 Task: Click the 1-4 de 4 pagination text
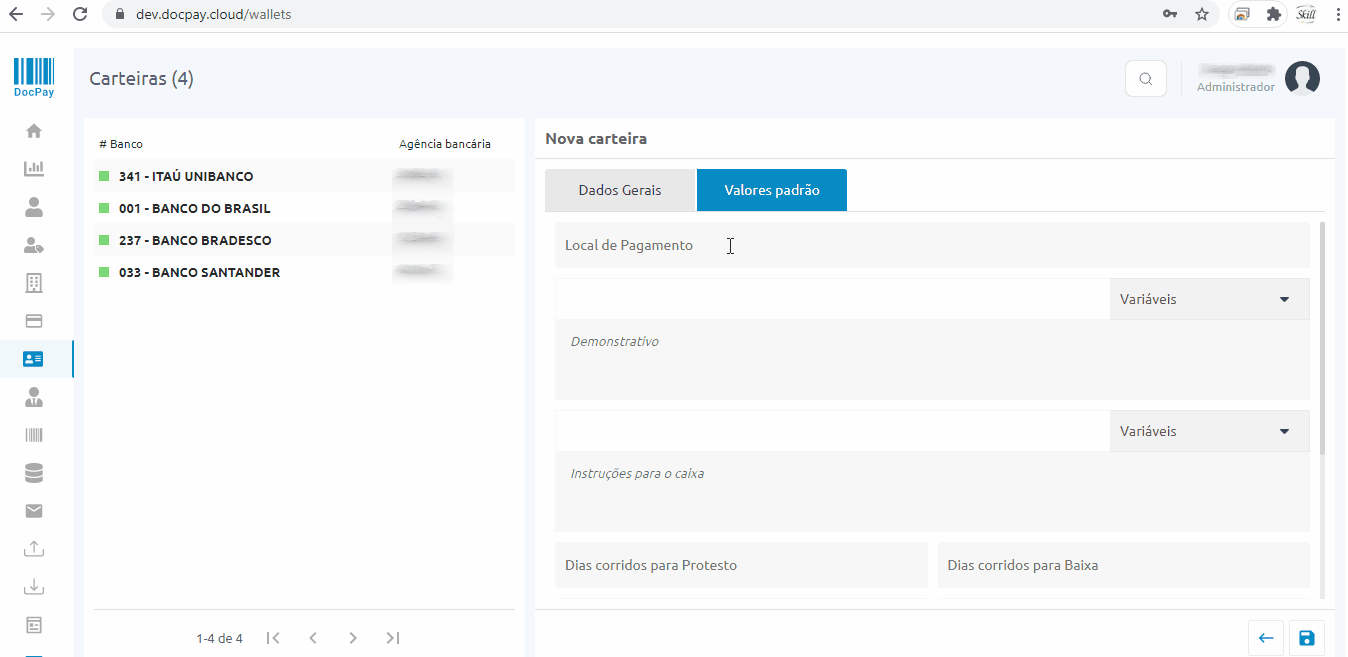pos(219,638)
